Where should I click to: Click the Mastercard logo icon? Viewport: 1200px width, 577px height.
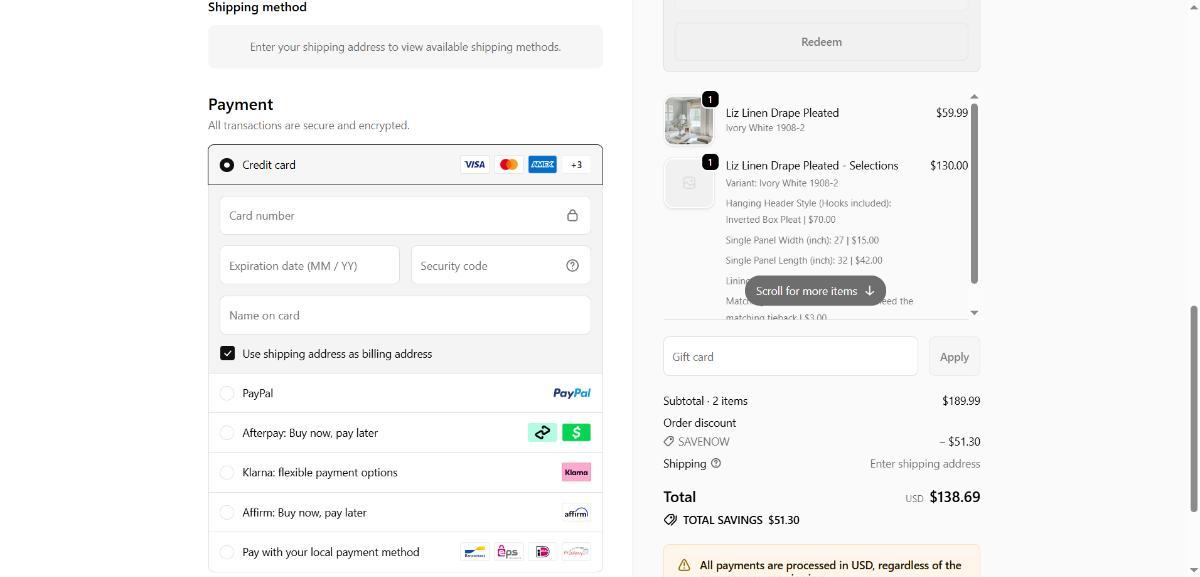[508, 165]
